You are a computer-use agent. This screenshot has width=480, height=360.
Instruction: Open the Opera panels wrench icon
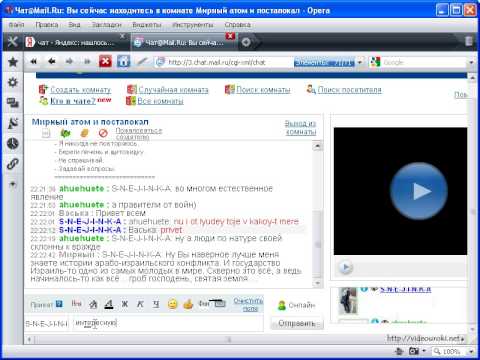[12, 42]
